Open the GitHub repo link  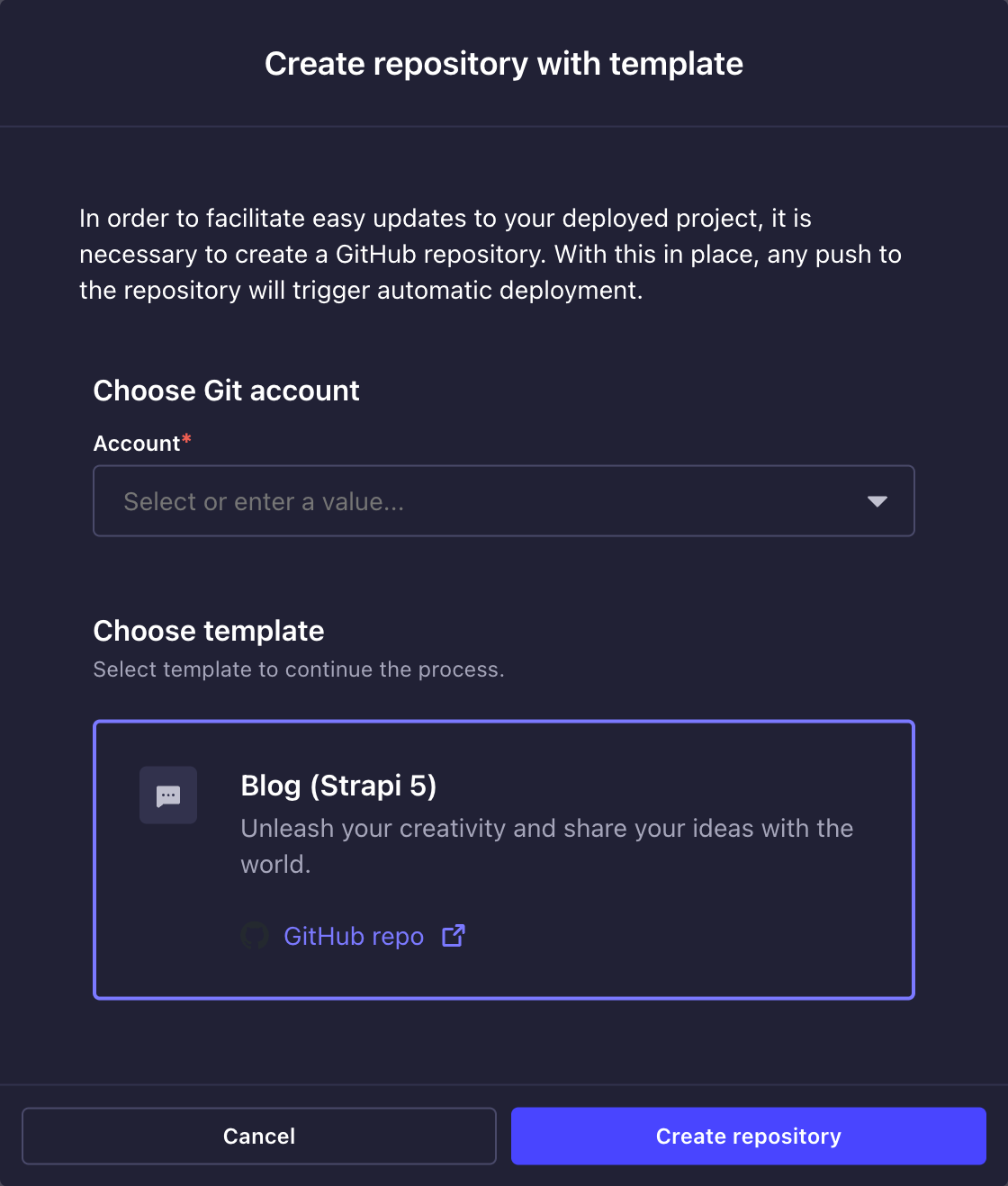(x=354, y=936)
